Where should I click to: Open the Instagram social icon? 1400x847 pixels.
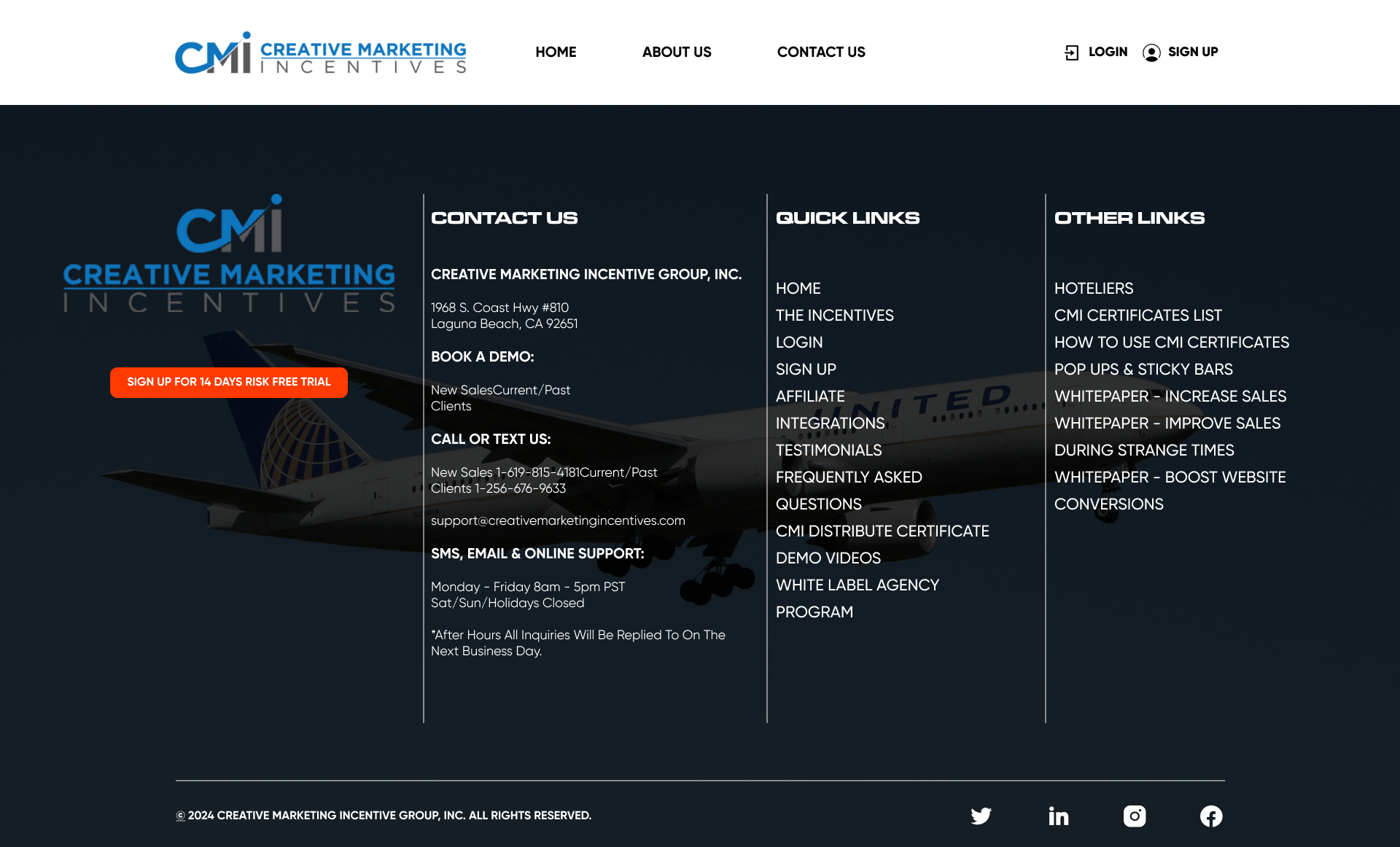click(1135, 816)
